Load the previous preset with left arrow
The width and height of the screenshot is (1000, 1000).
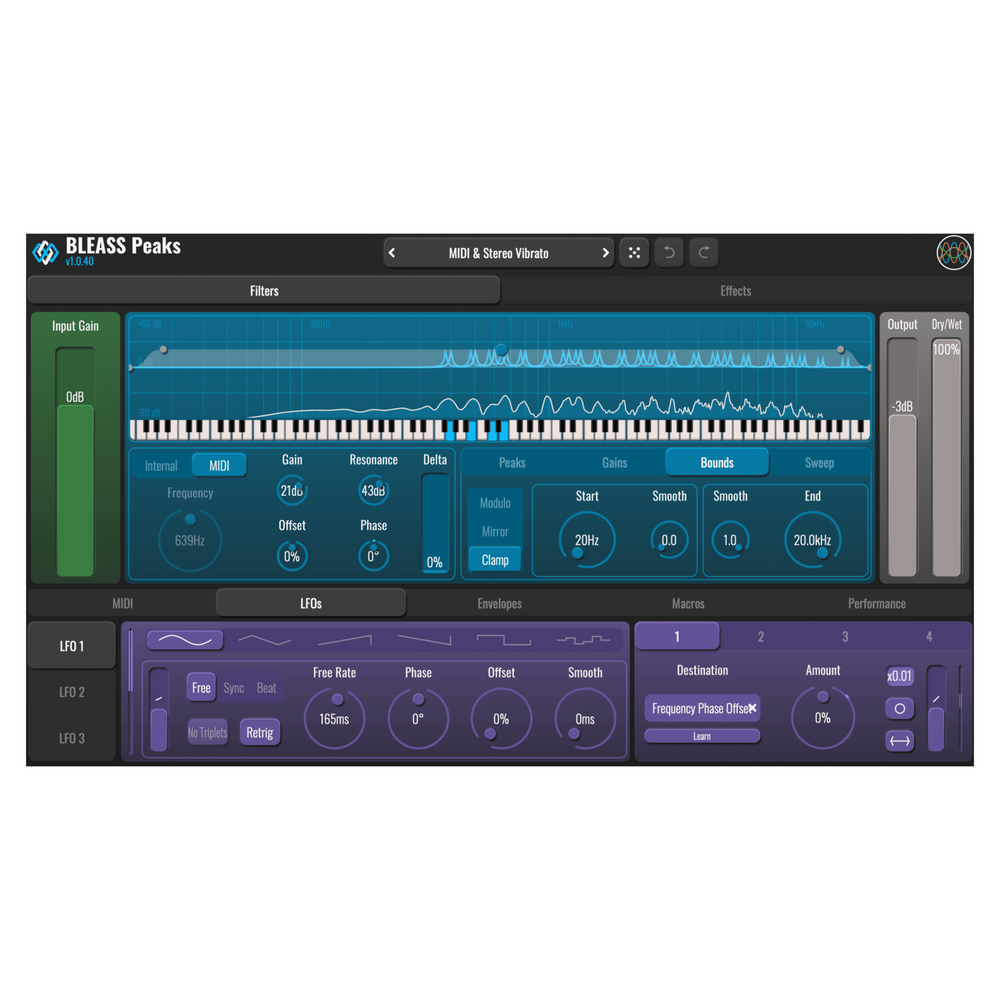[392, 253]
